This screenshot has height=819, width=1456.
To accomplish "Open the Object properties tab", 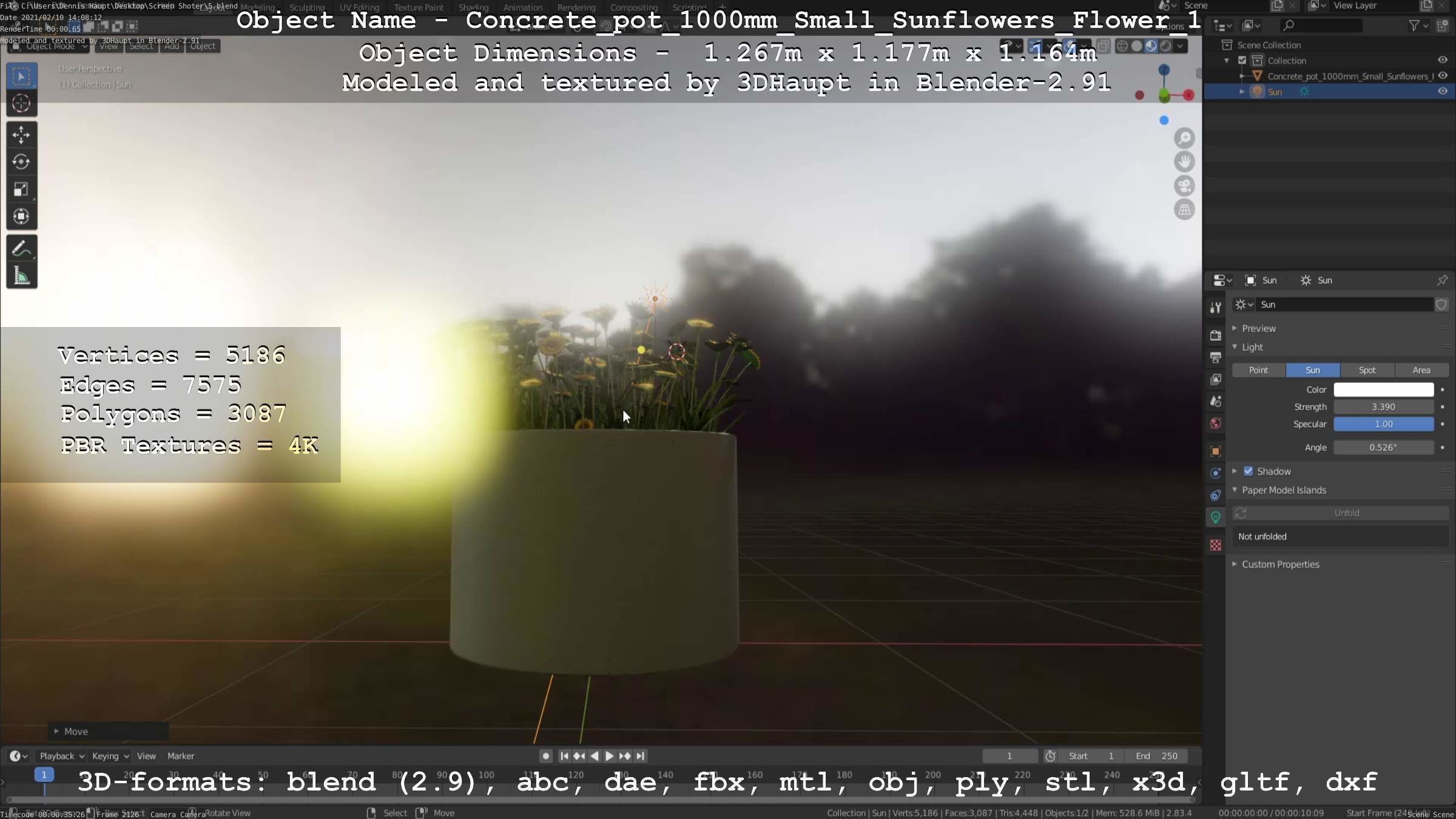I will (1215, 451).
